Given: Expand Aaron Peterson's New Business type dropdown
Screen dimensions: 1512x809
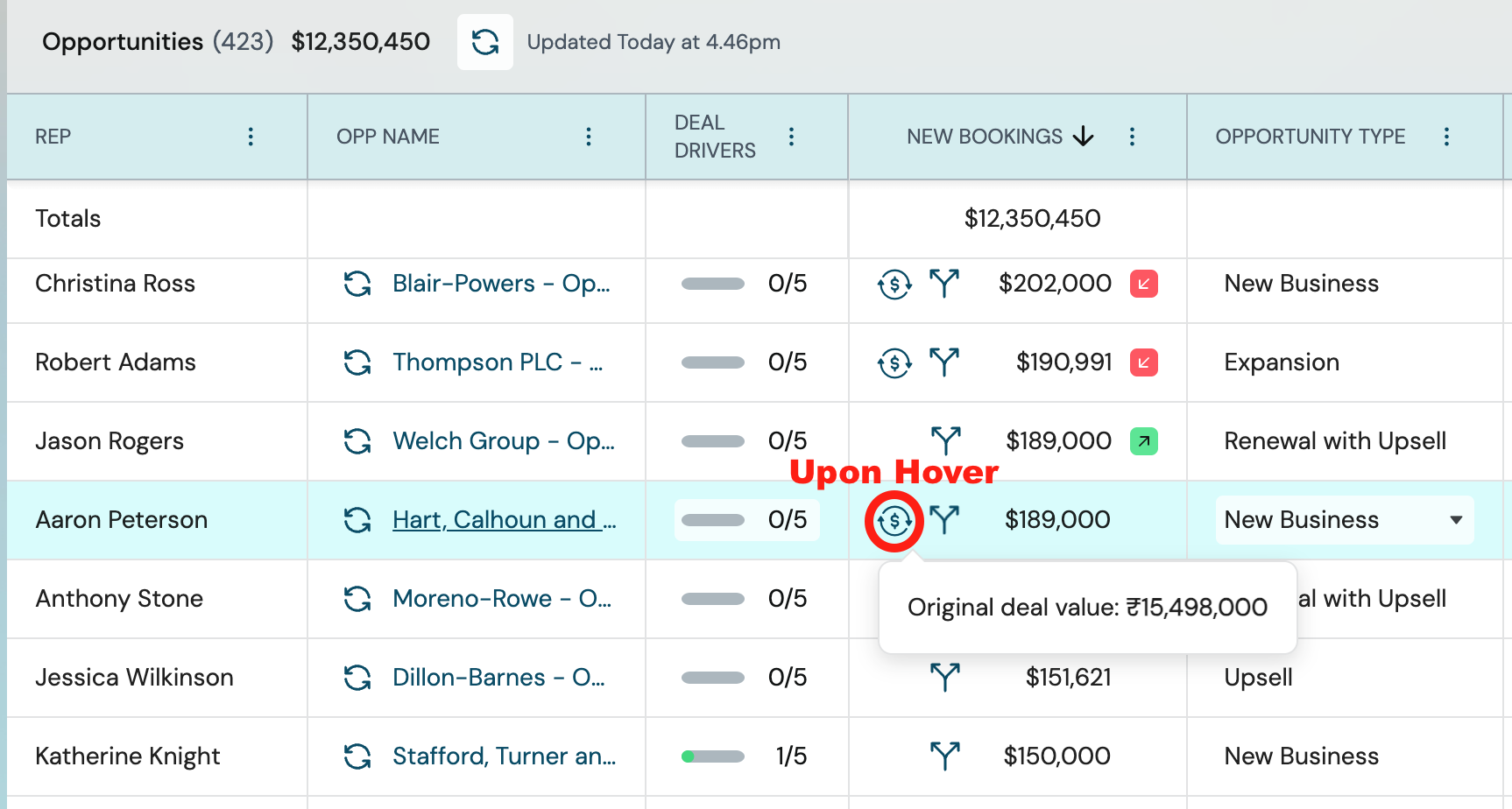Looking at the screenshot, I should 1345,520.
